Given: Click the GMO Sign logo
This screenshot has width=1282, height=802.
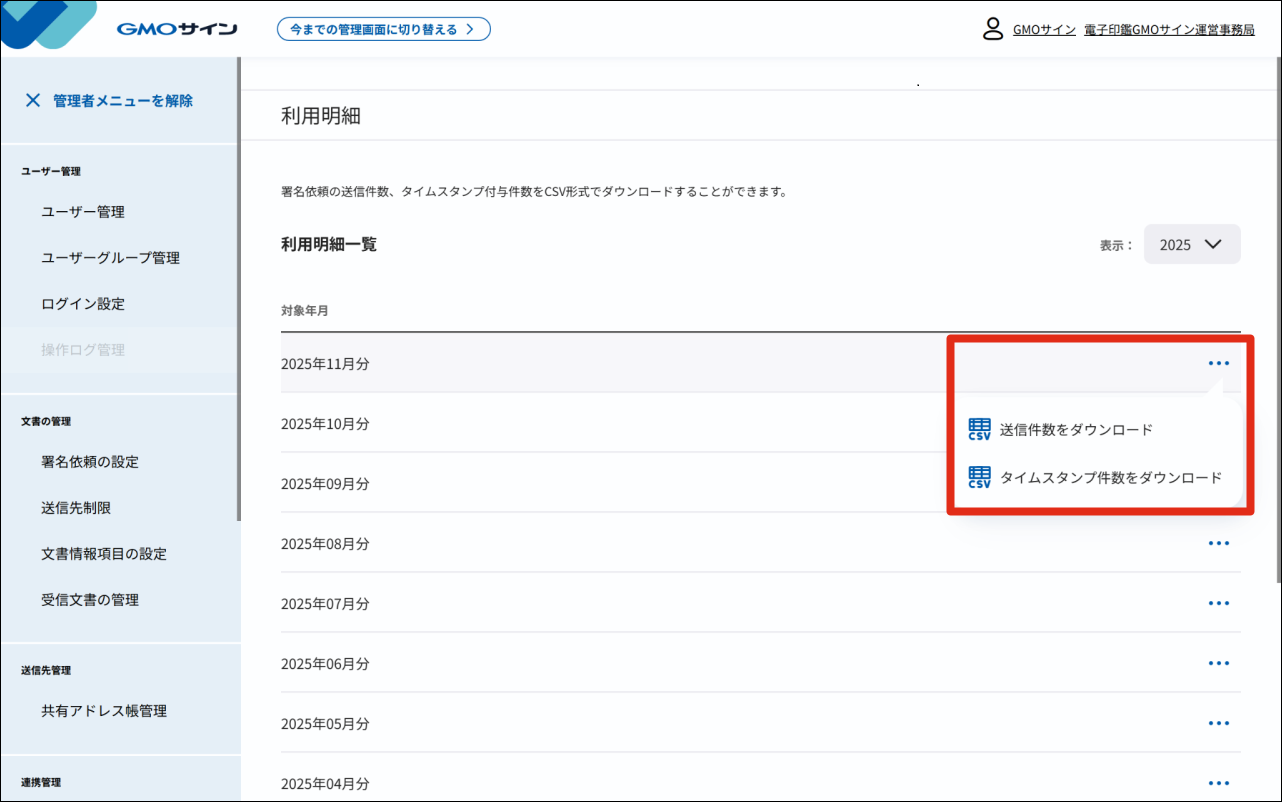Looking at the screenshot, I should (176, 29).
